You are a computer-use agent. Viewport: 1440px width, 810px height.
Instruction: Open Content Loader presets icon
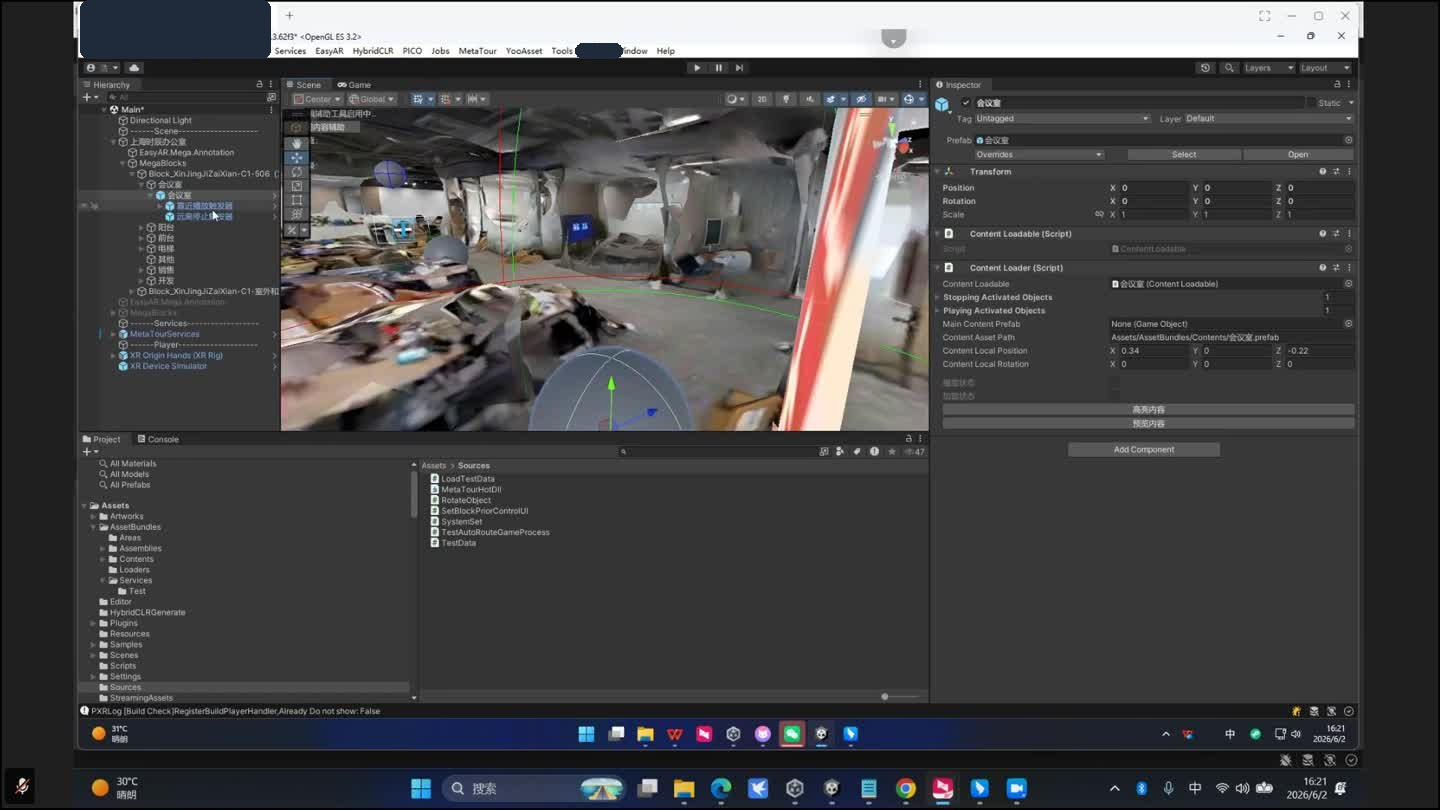pyautogui.click(x=1336, y=268)
